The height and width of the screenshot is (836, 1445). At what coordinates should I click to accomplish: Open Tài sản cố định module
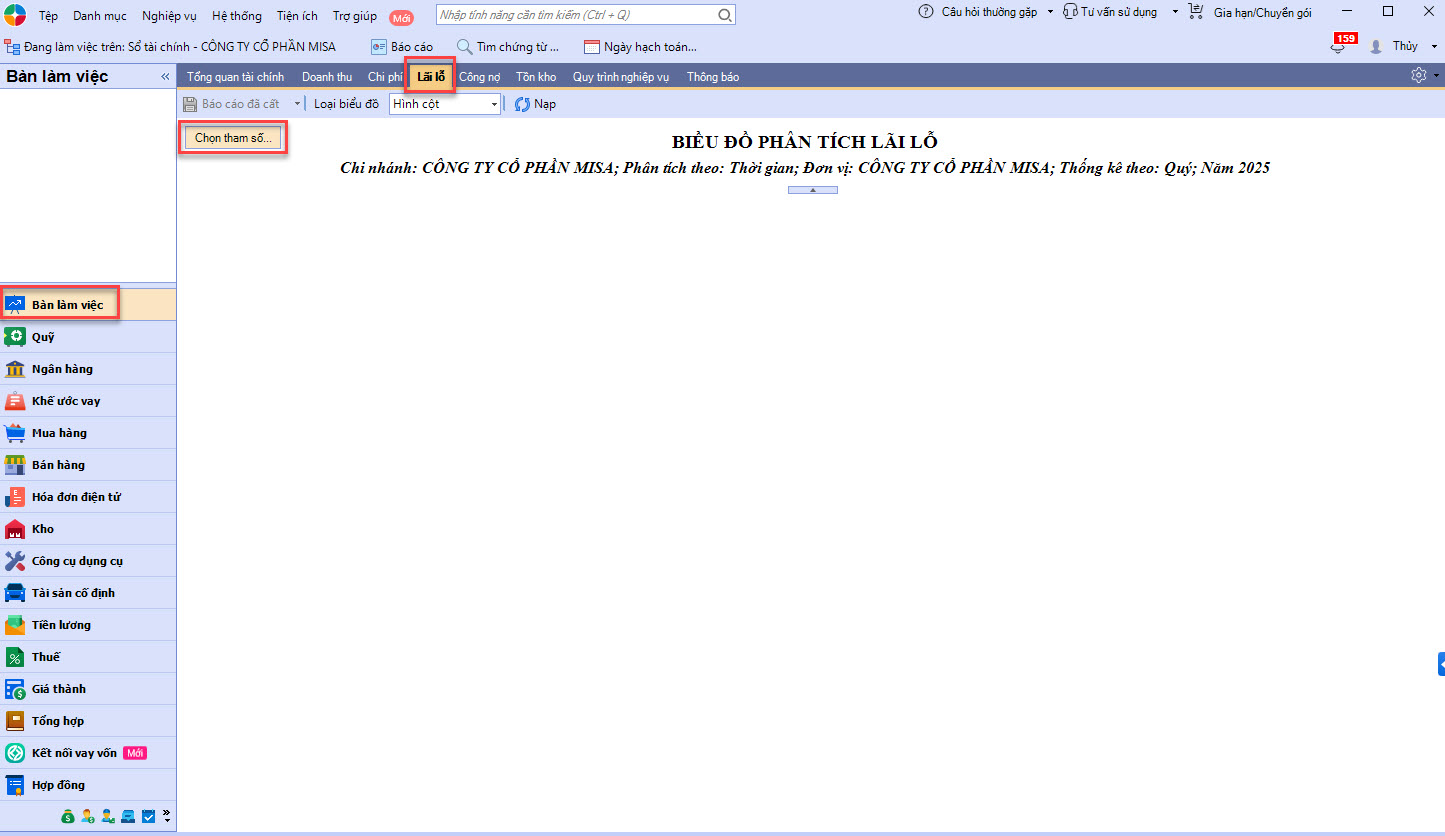click(x=72, y=593)
